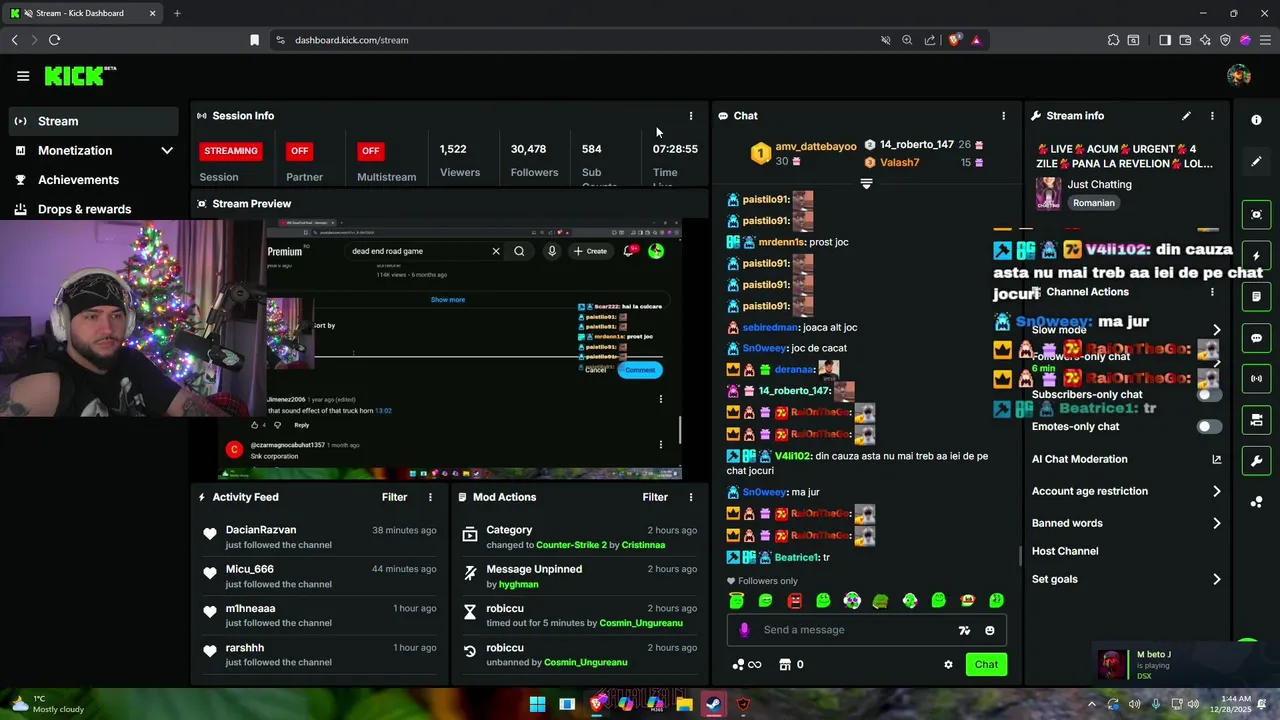Click the green Chat send button
This screenshot has width=1280, height=720.
tap(986, 664)
